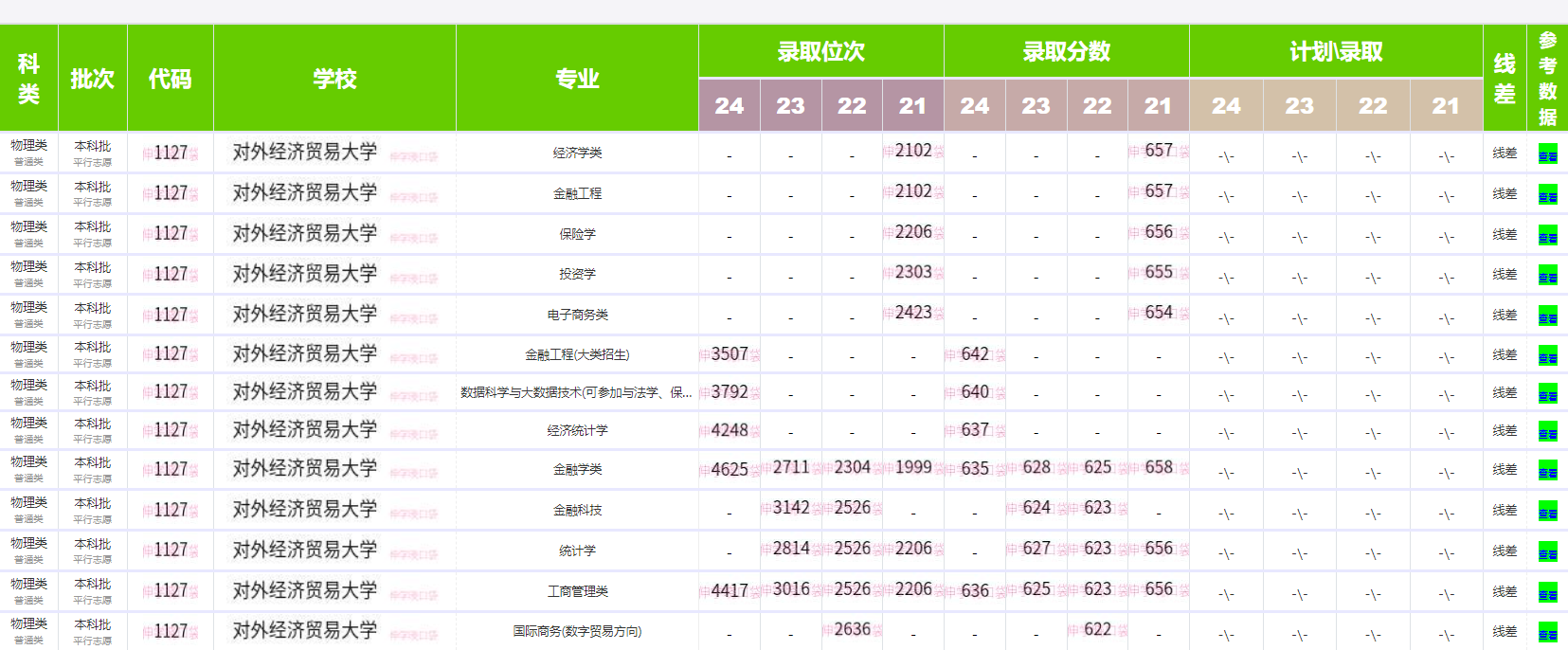Select major name 工商管理类
Image resolution: width=1568 pixels, height=650 pixels.
(577, 591)
